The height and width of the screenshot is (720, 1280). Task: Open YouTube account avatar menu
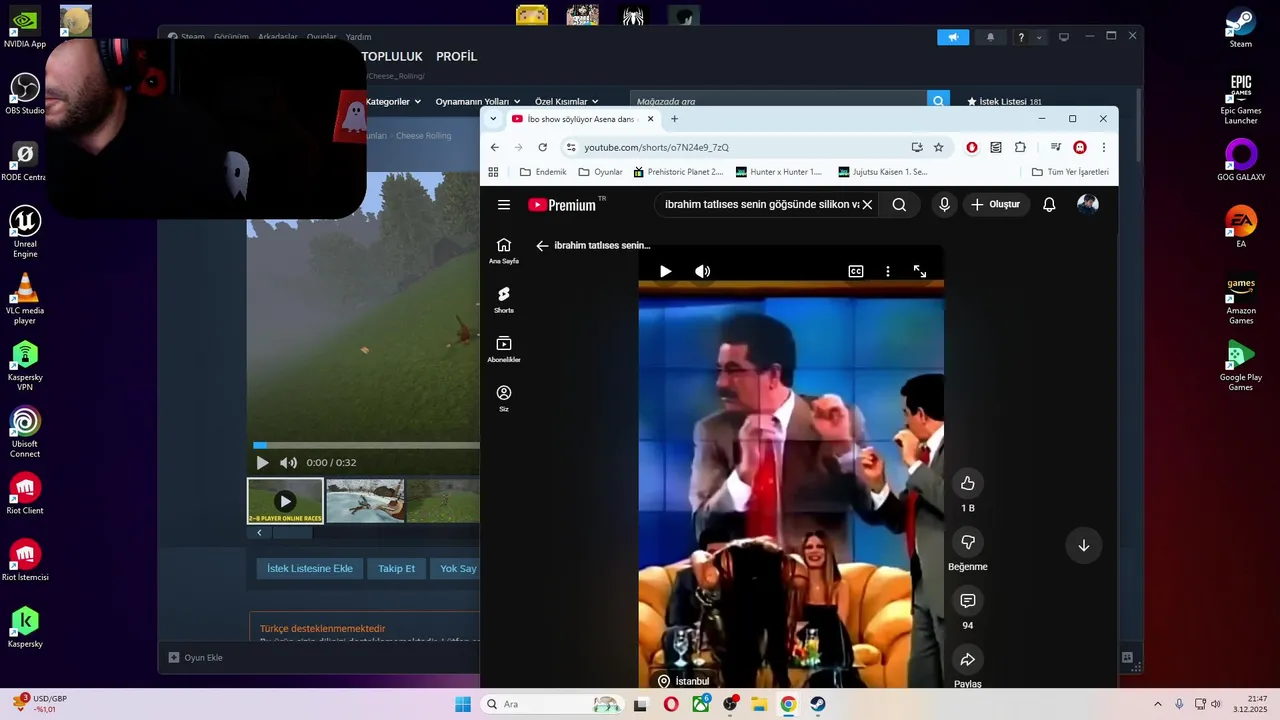[1088, 204]
